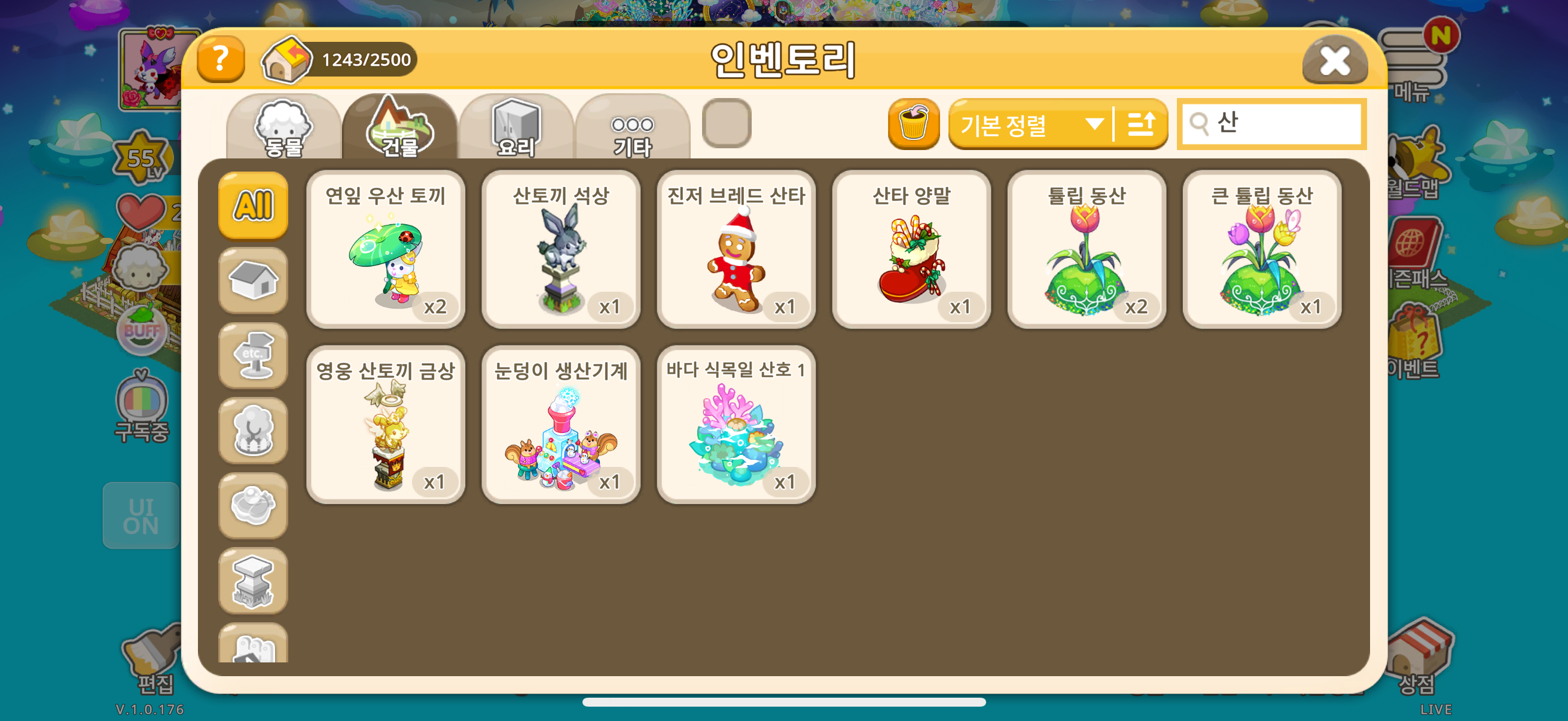The height and width of the screenshot is (721, 1568).
Task: Toggle the UI ON button
Action: tap(141, 515)
